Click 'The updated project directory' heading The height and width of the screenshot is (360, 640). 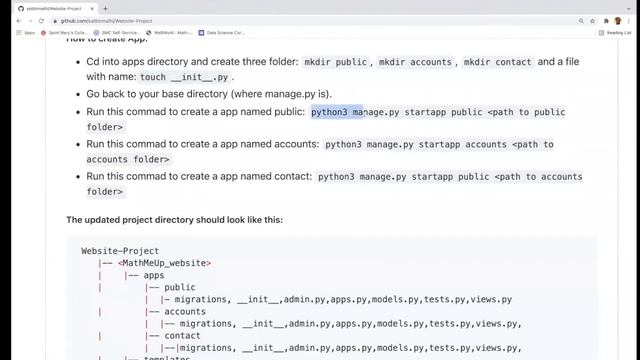point(174,220)
